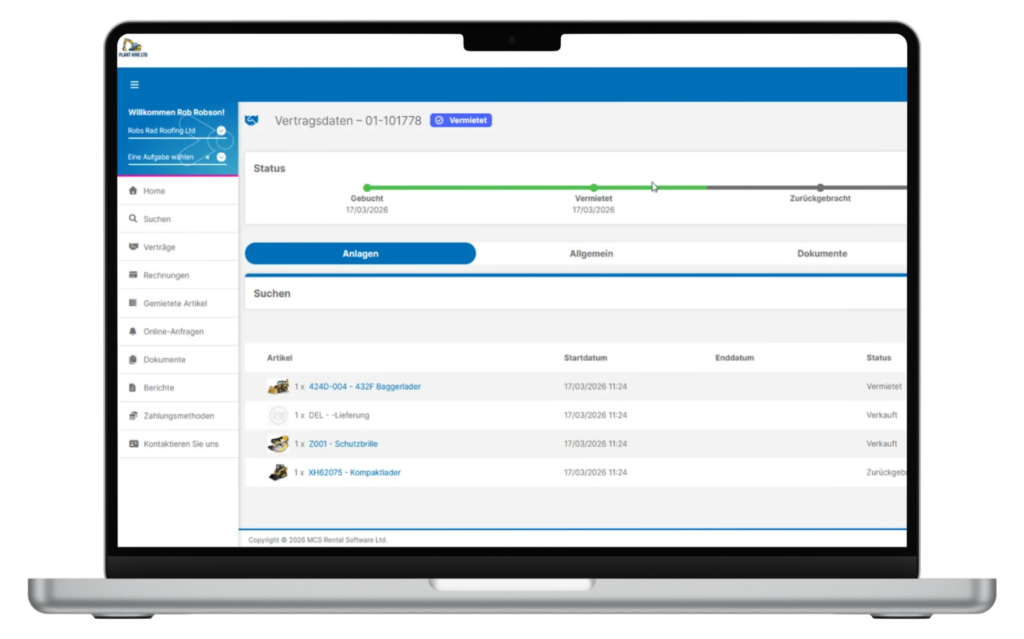1024x639 pixels.
Task: Click the Plant Hire Ltd logo
Action: coord(133,48)
